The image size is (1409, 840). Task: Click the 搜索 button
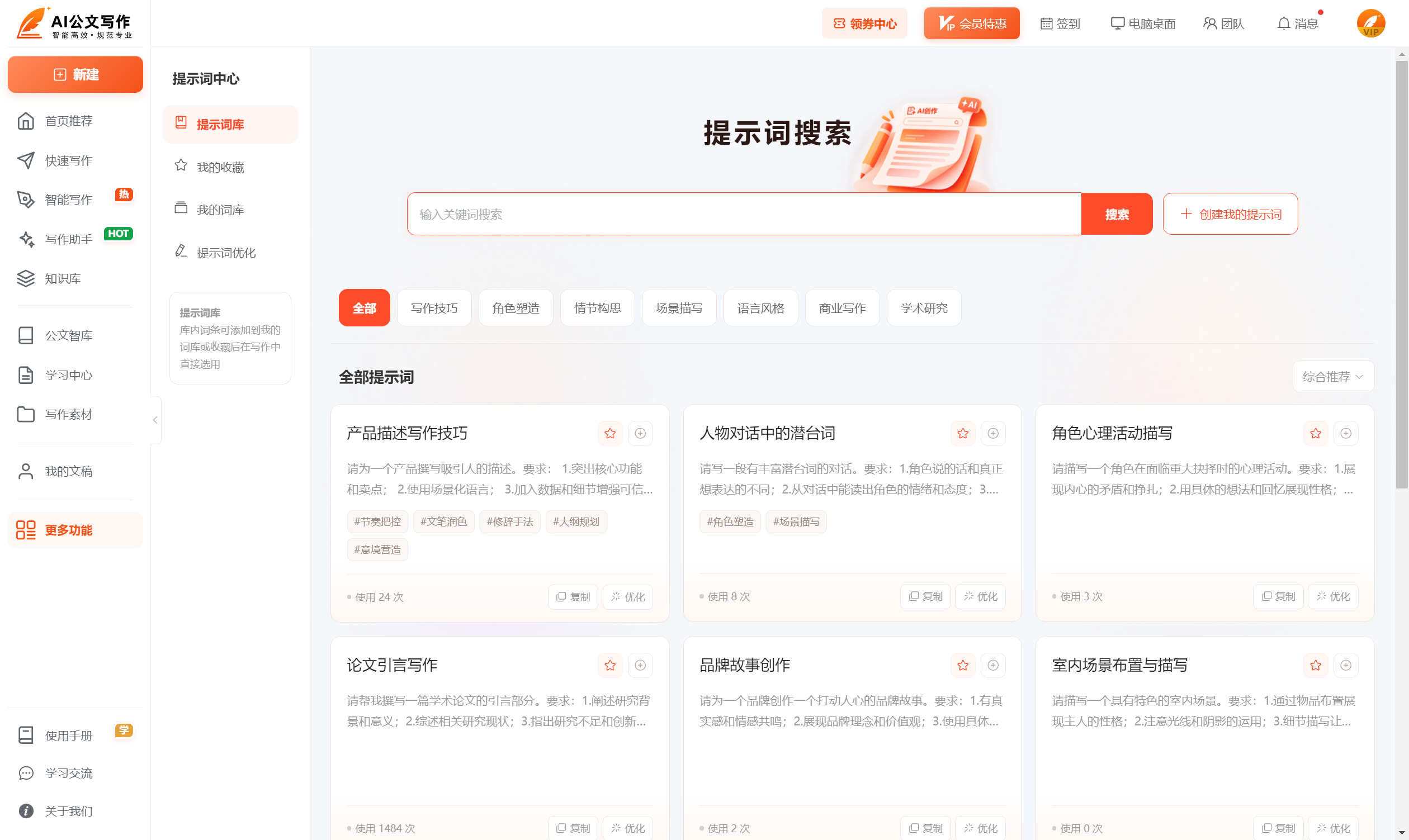[1117, 214]
